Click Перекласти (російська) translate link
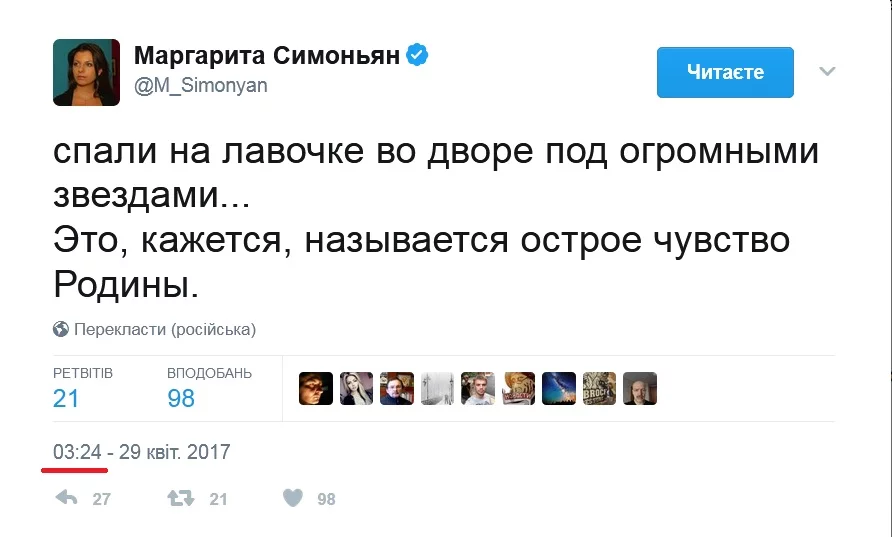Image resolution: width=892 pixels, height=537 pixels. click(x=164, y=329)
